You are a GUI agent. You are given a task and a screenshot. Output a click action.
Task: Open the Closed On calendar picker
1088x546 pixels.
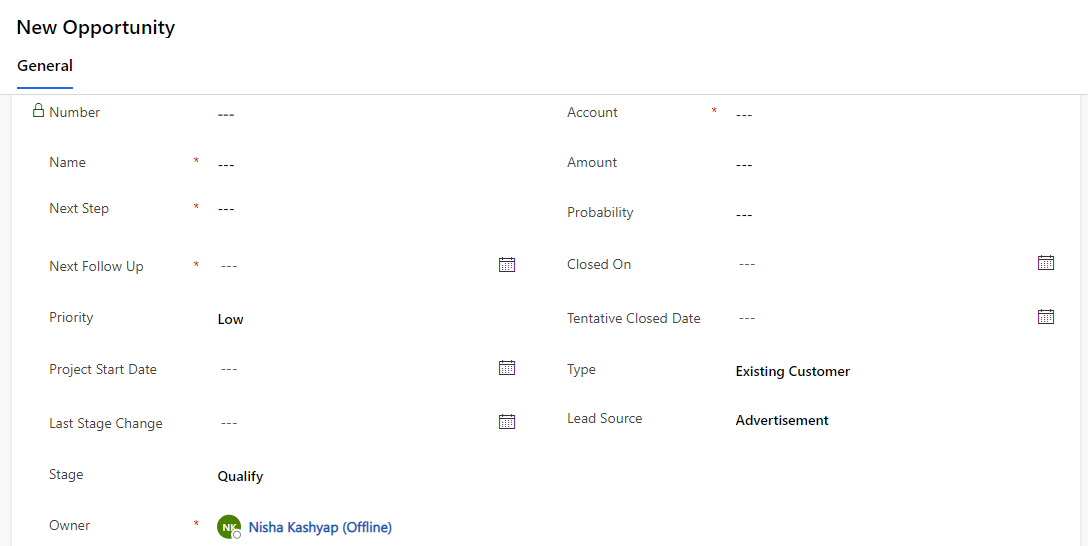[x=1046, y=263]
